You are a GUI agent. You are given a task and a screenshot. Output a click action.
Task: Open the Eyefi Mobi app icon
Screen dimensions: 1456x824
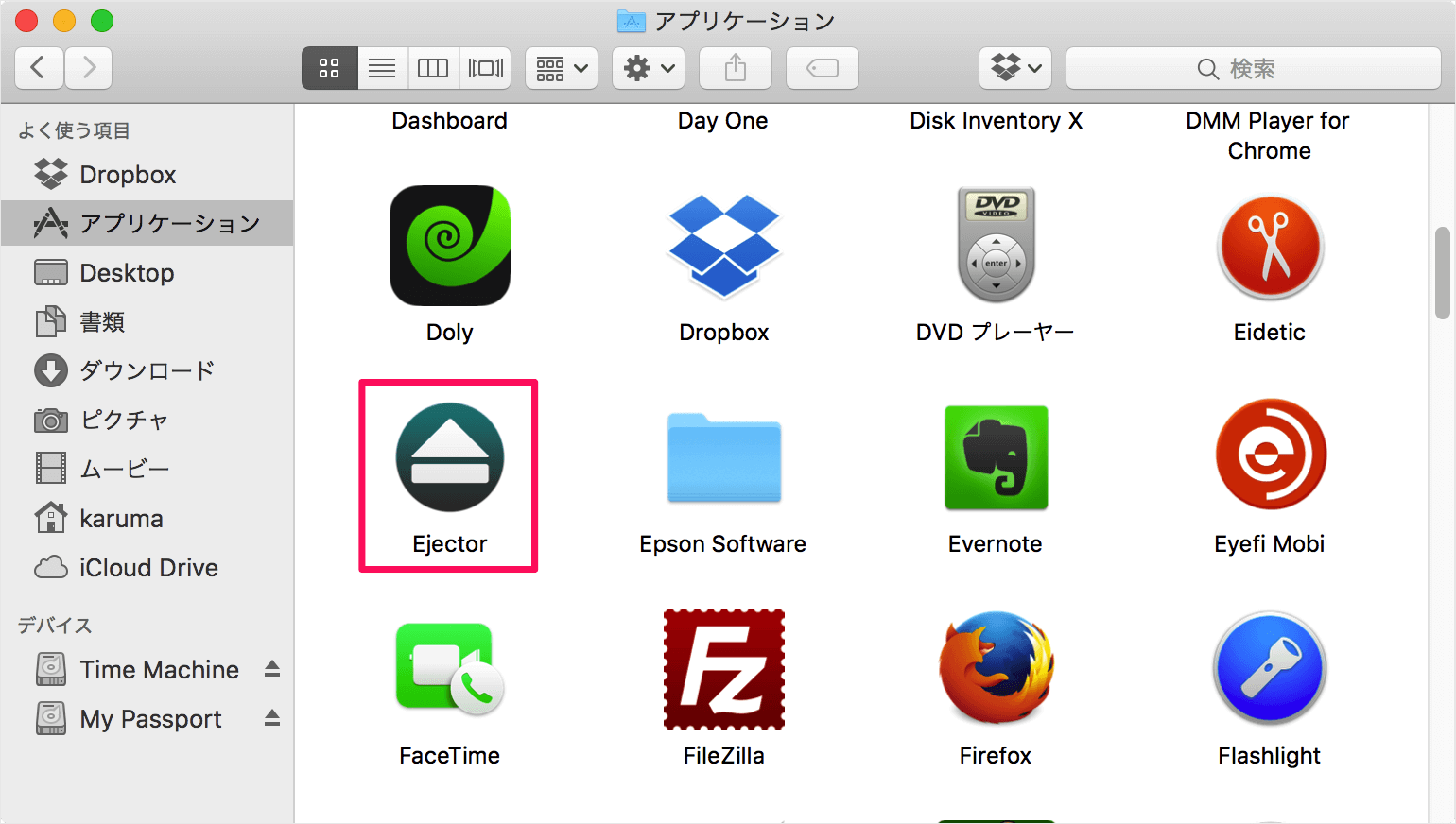coord(1270,455)
